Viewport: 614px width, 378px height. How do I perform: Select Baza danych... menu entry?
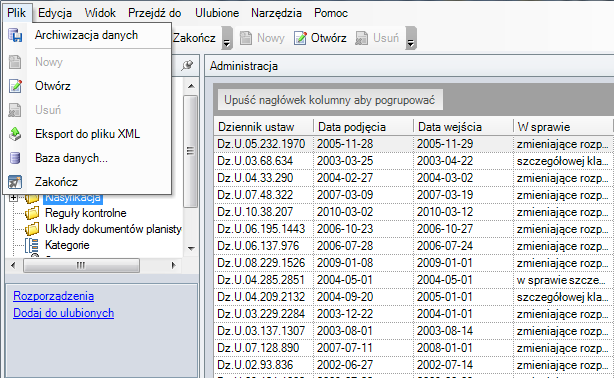point(87,158)
